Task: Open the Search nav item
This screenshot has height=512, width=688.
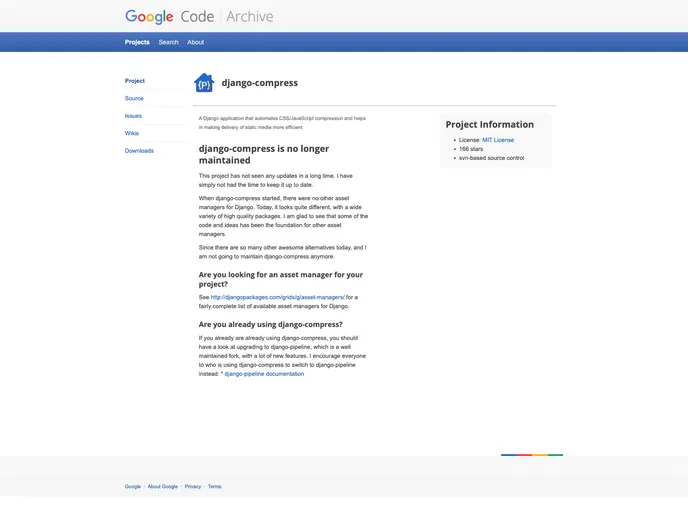Action: point(168,42)
